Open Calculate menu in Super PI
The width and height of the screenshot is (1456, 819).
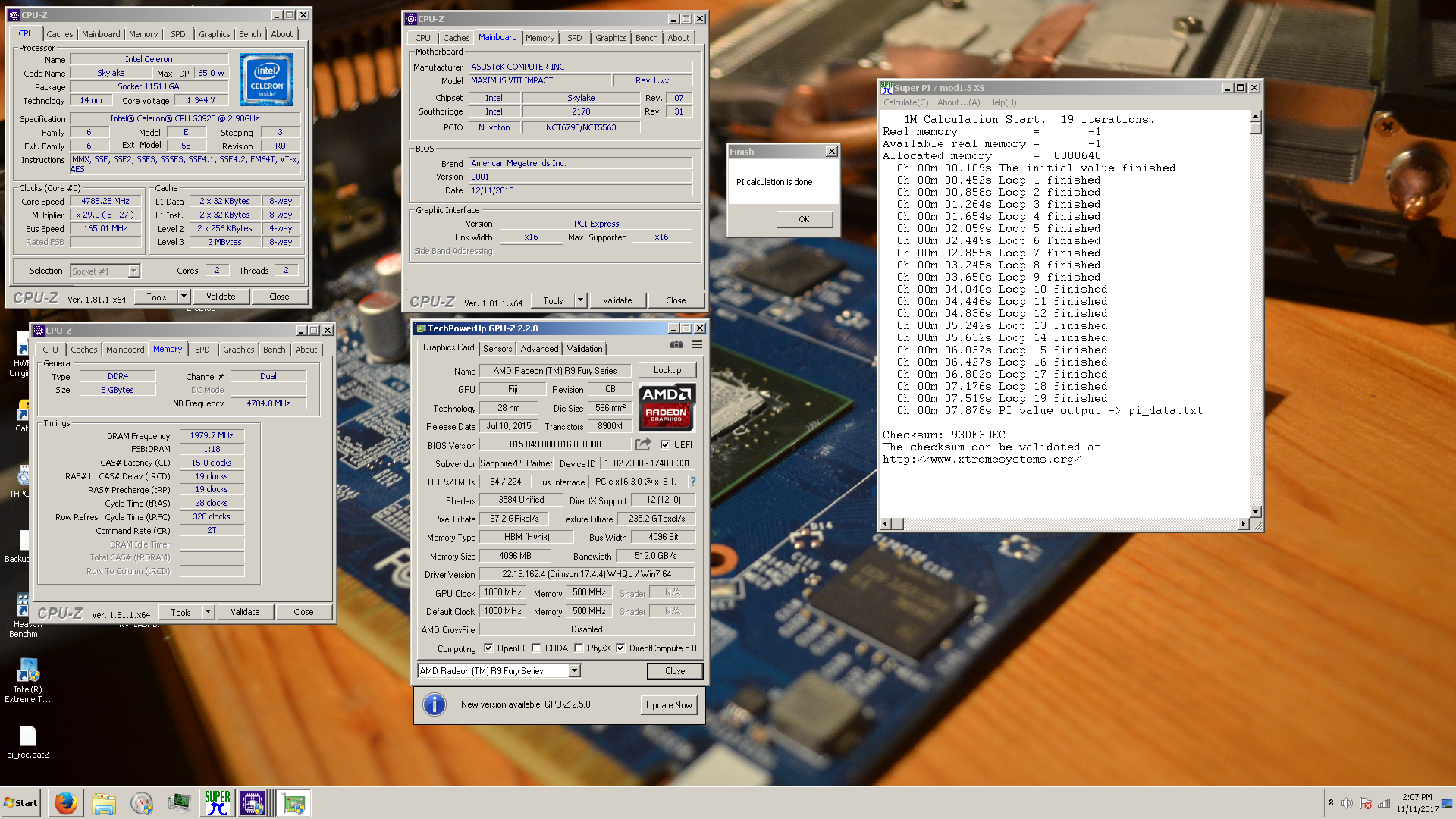coord(905,102)
